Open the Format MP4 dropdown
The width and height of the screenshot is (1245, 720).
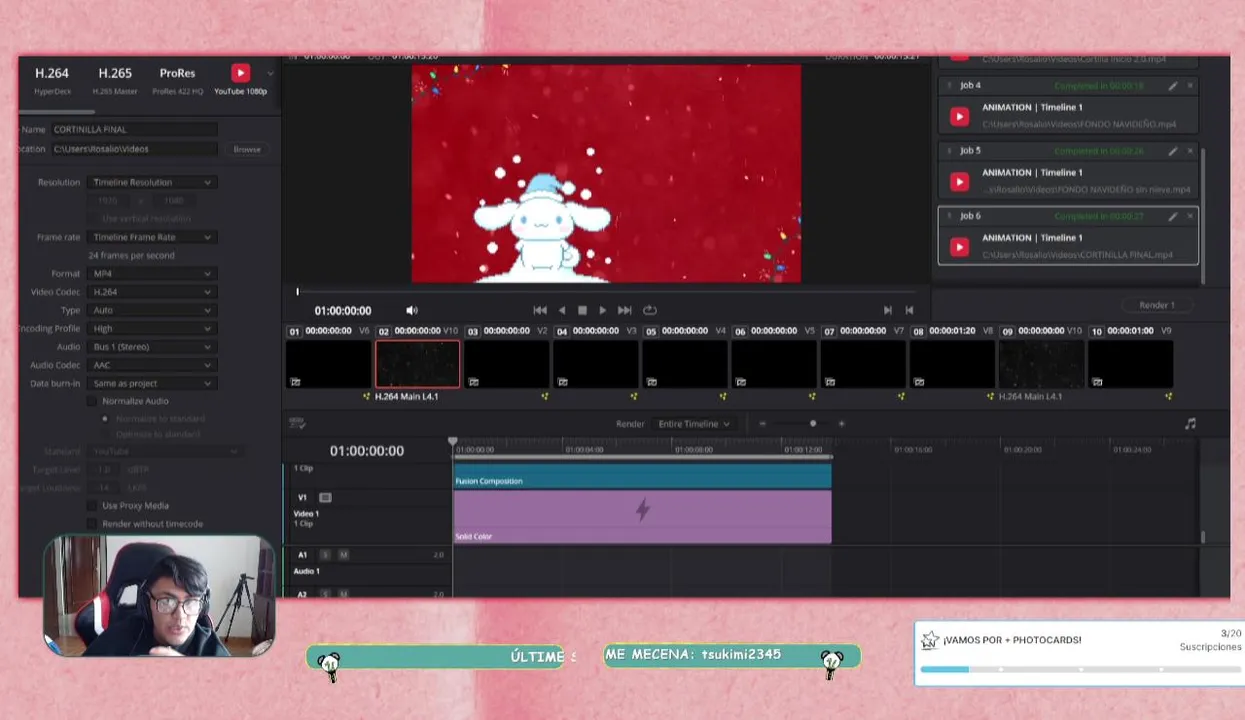pos(152,273)
